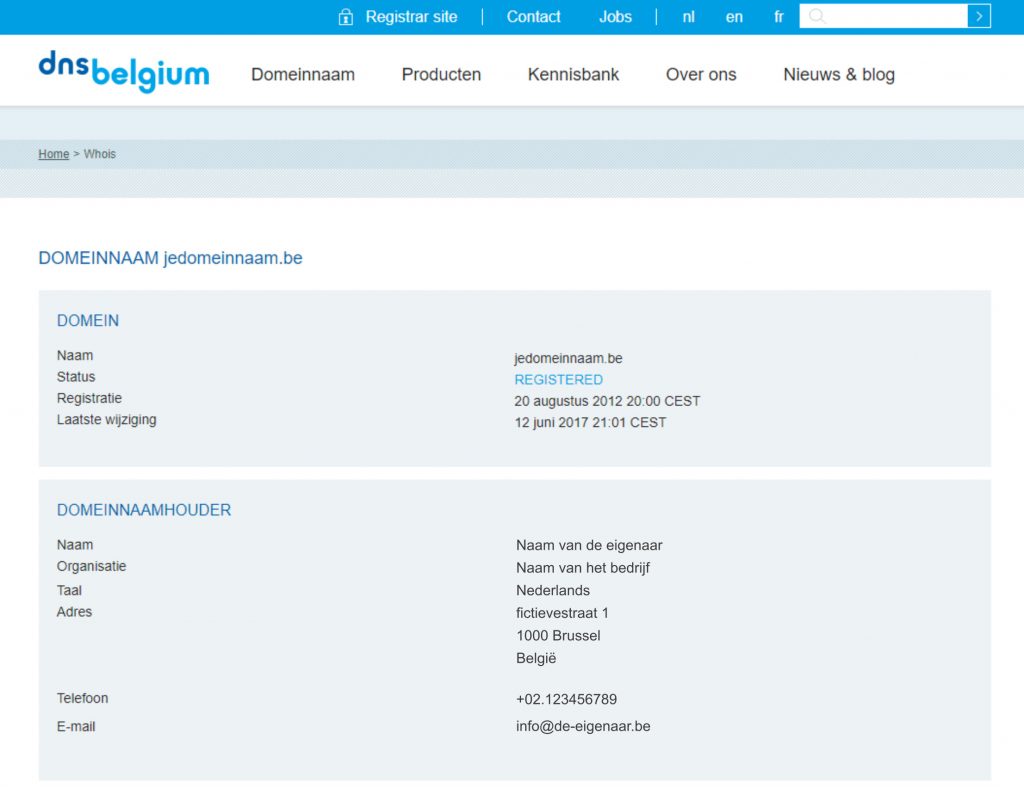The image size is (1024, 788).
Task: Switch language to fr
Action: [x=778, y=17]
